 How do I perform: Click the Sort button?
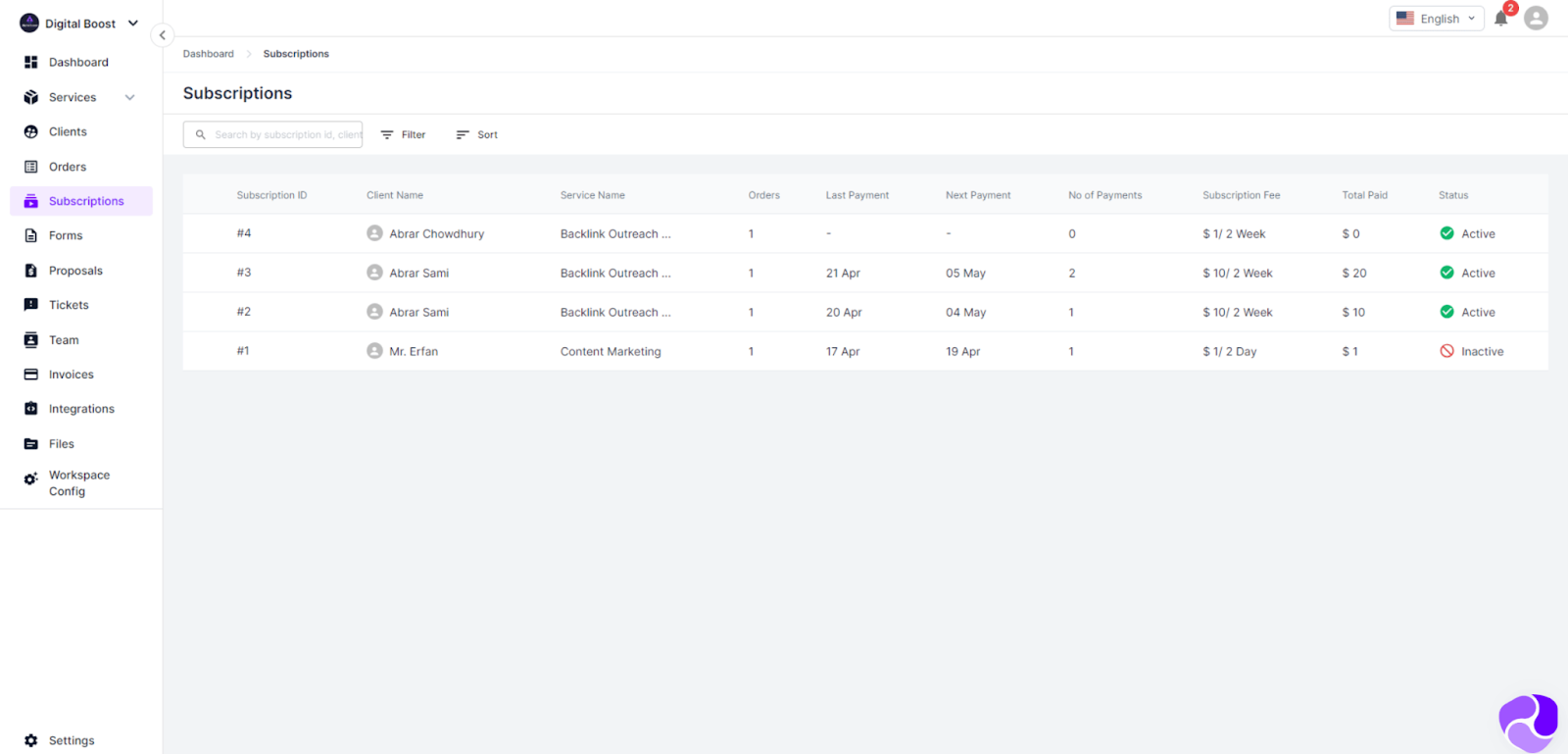click(x=476, y=134)
